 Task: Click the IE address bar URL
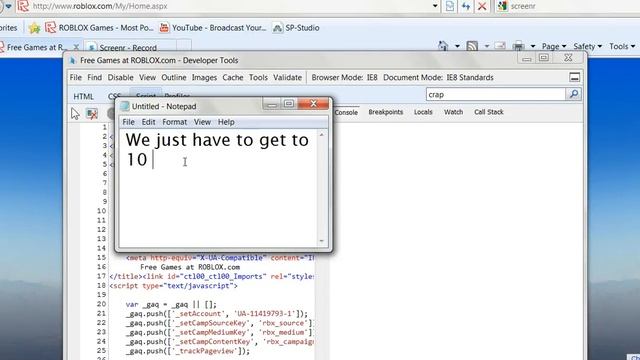[x=100, y=6]
